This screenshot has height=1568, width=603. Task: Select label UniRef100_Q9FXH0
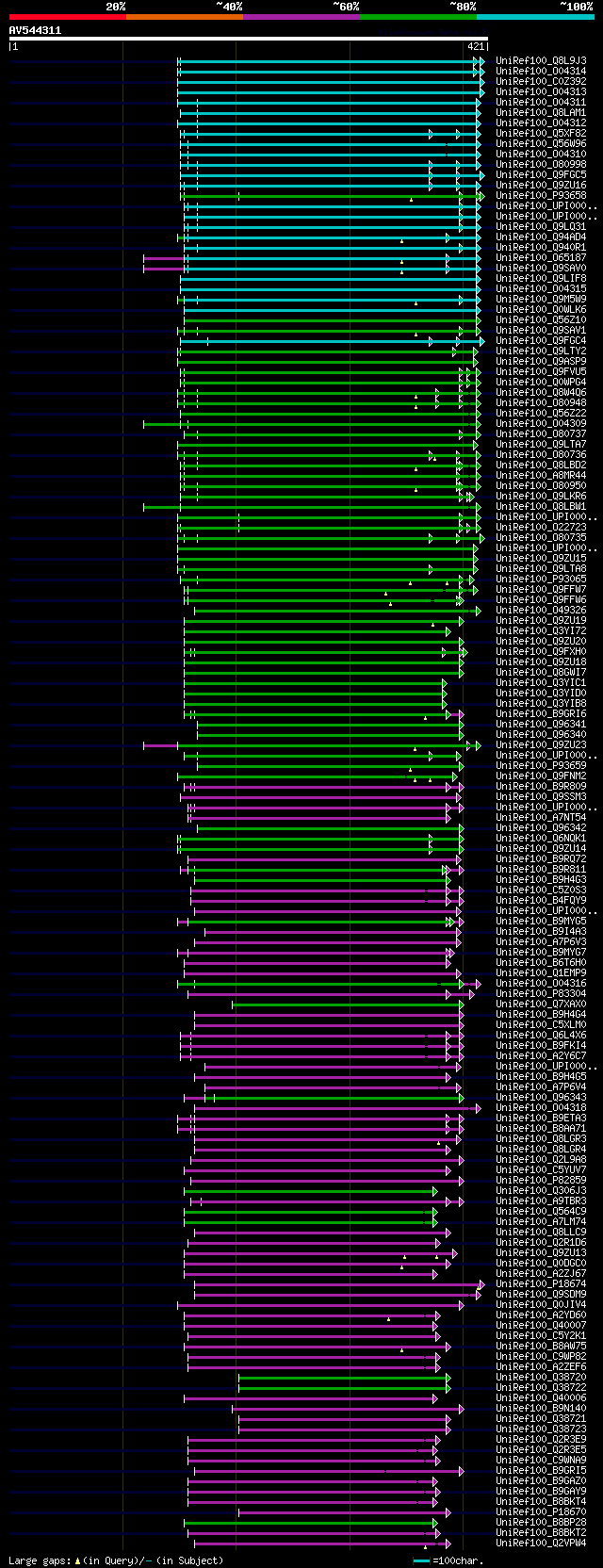(x=541, y=651)
